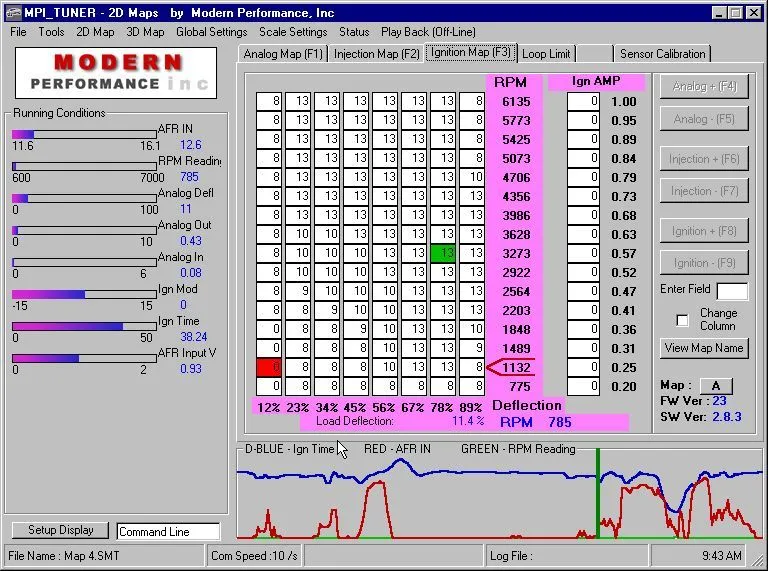Select the green highlighted map cell
768x571 pixels.
tap(443, 254)
